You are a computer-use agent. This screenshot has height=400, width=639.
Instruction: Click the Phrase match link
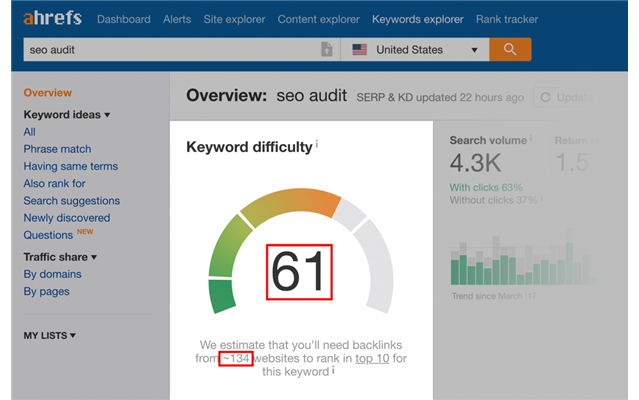coord(57,149)
